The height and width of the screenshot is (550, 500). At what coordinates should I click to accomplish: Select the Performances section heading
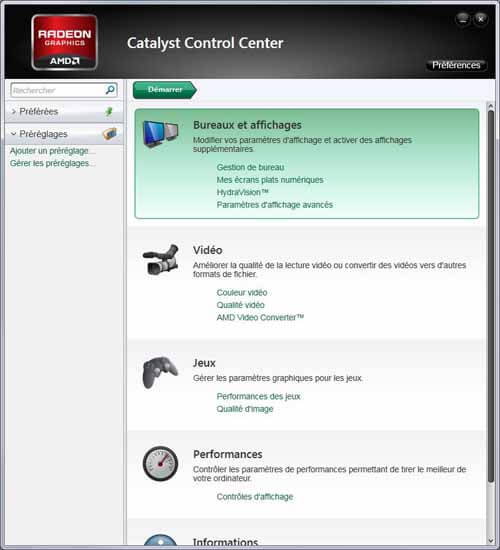click(x=228, y=454)
